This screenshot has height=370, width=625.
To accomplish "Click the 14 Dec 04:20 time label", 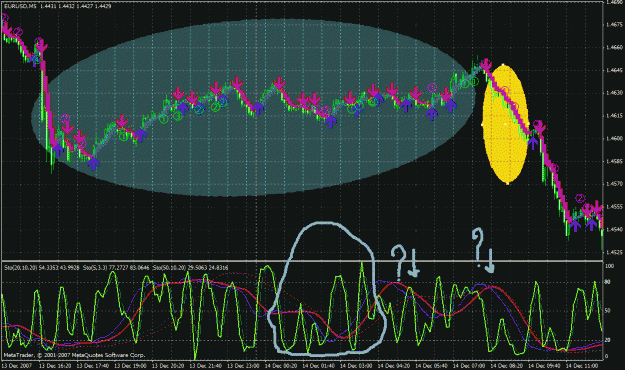I will click(x=393, y=366).
